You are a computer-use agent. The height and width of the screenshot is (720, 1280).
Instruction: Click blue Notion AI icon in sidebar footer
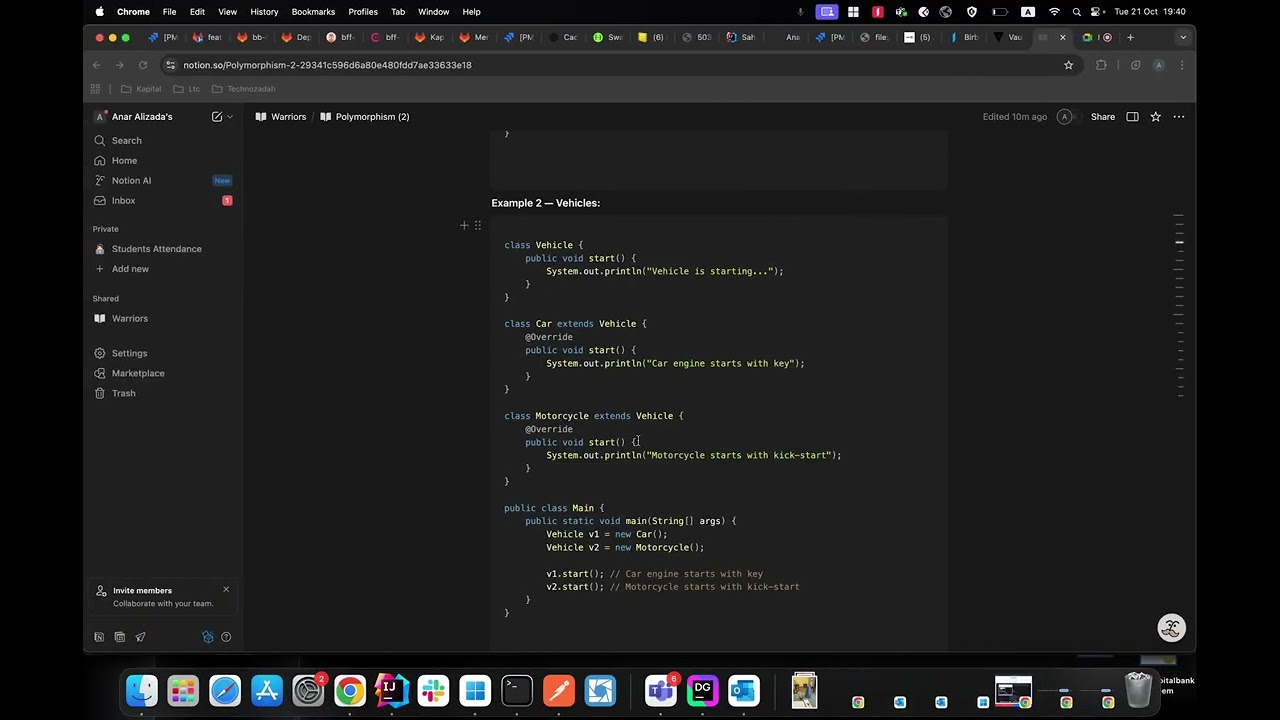(208, 637)
